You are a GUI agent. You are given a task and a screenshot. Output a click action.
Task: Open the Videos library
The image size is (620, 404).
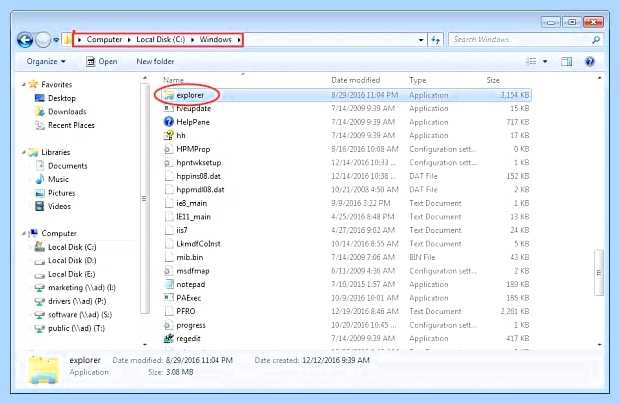(53, 206)
